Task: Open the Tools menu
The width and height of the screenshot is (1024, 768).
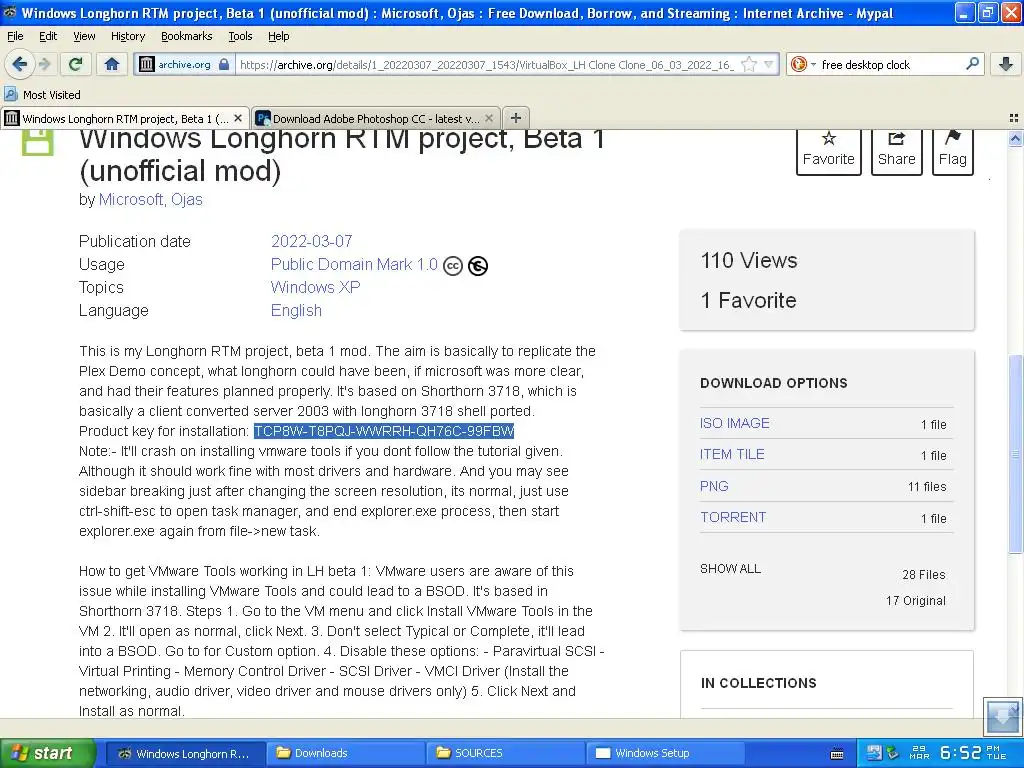Action: [240, 36]
